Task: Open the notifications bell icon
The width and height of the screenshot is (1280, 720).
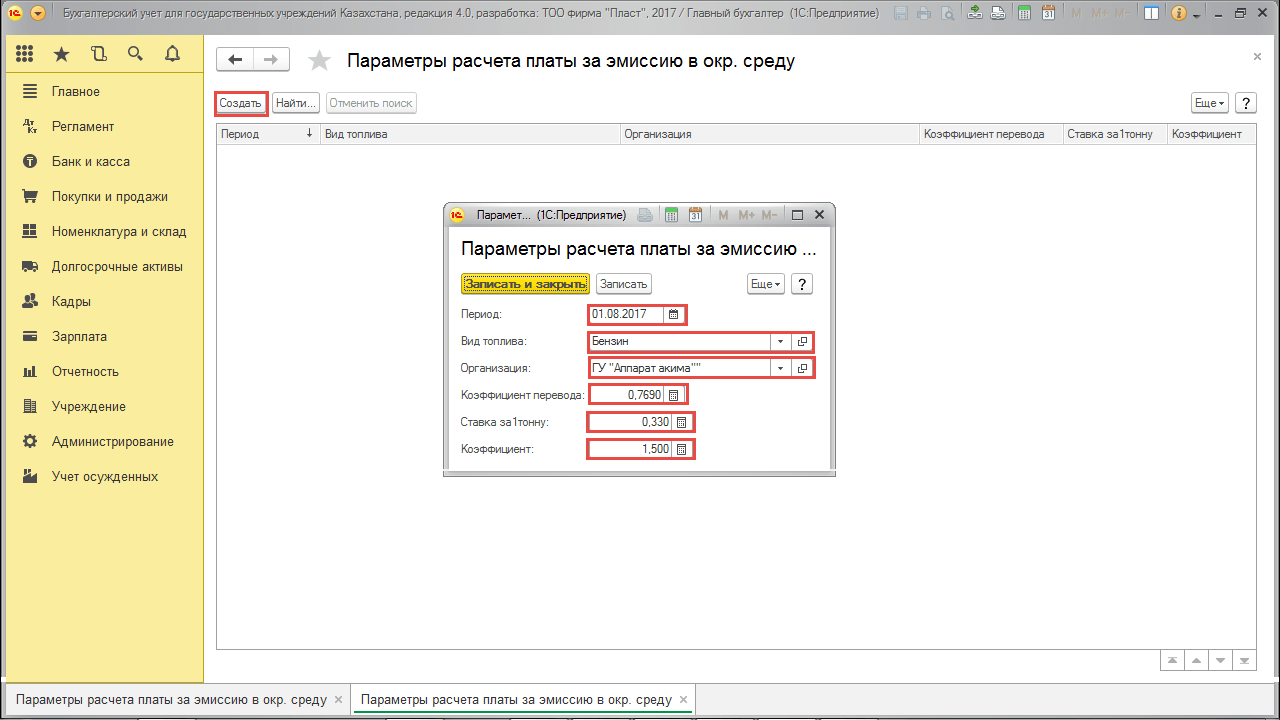Action: (x=172, y=54)
